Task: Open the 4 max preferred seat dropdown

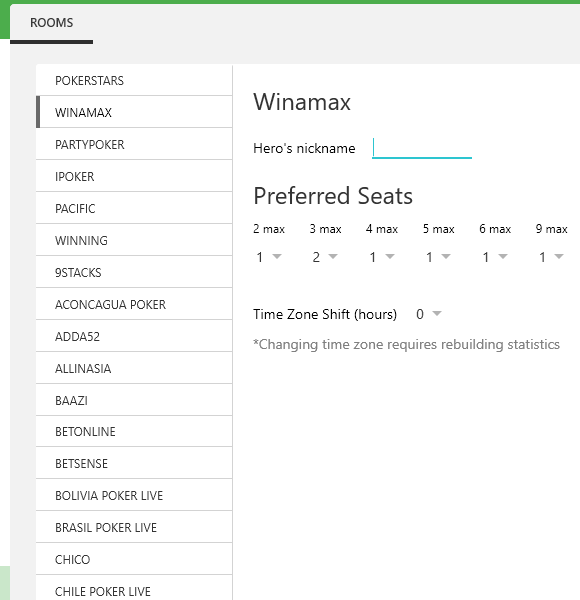Action: (x=381, y=257)
